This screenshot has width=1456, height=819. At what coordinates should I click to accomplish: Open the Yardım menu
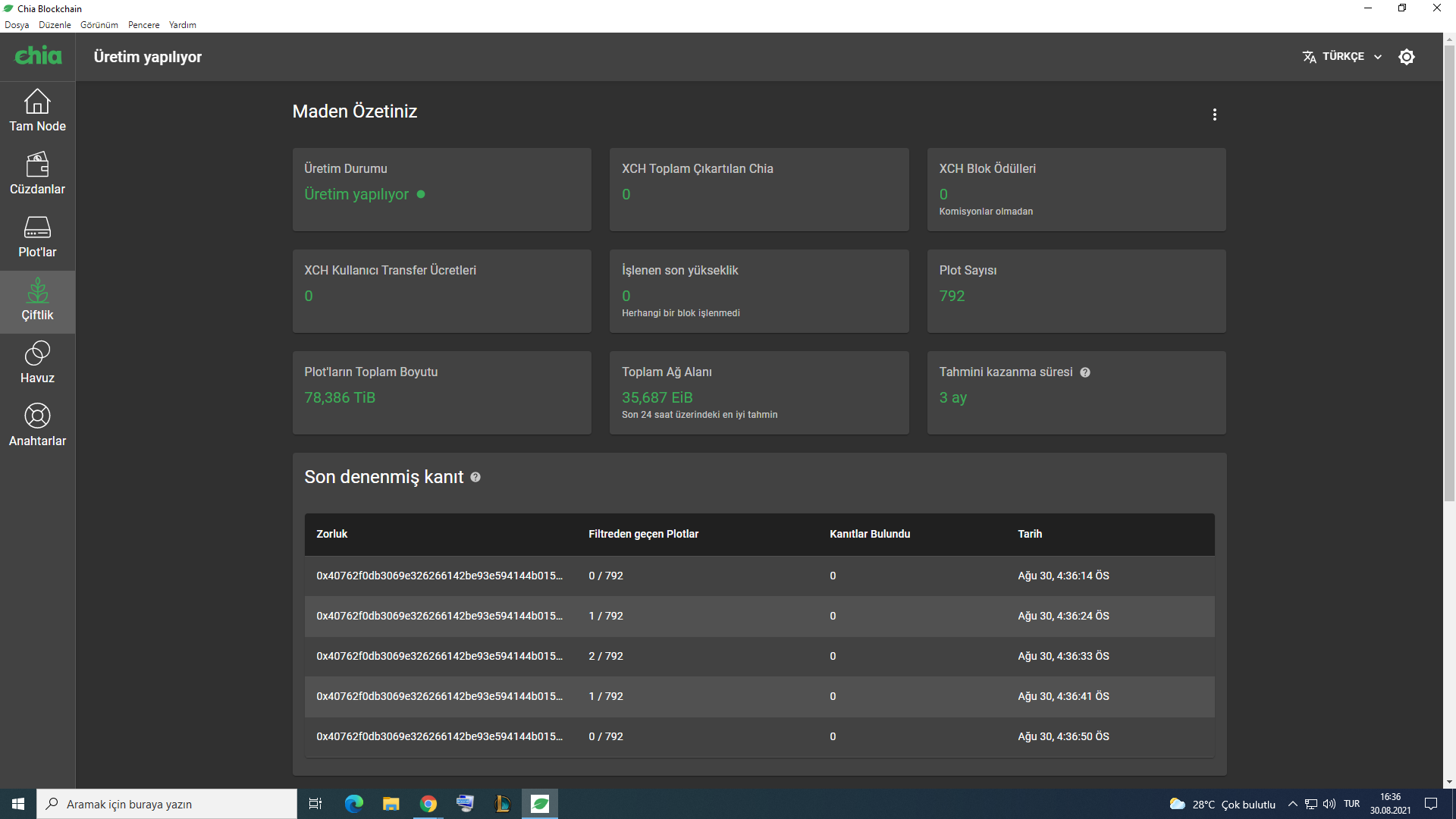pos(182,25)
